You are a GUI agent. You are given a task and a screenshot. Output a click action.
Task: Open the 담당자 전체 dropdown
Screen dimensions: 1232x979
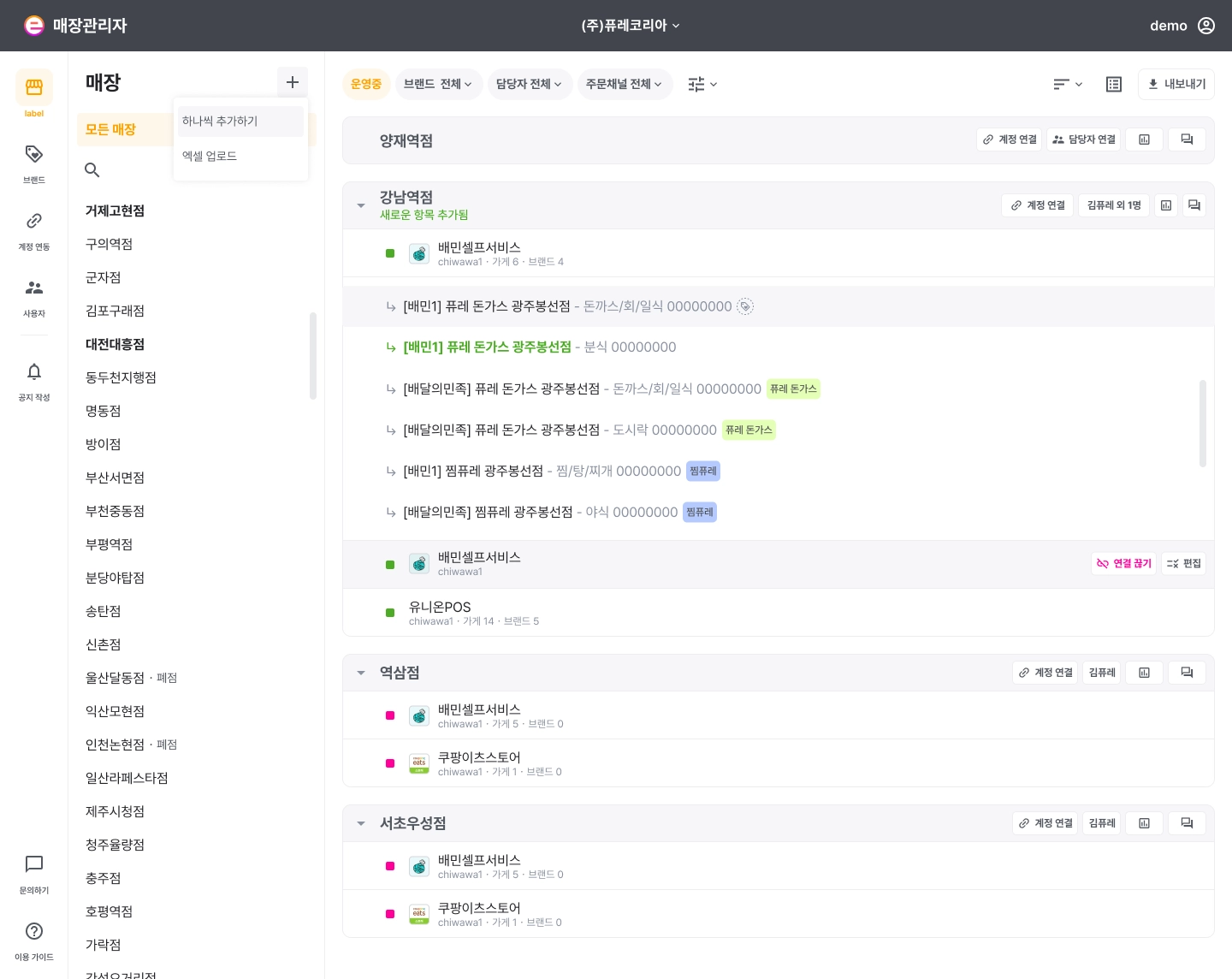point(530,84)
